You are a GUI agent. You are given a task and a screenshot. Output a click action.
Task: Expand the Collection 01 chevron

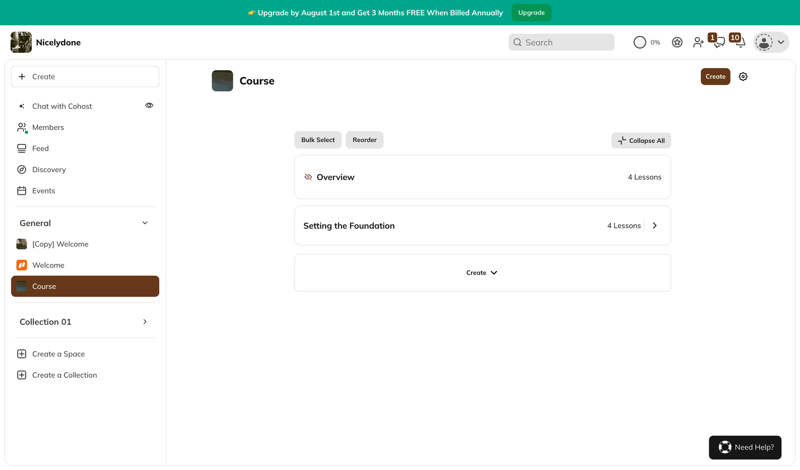145,321
